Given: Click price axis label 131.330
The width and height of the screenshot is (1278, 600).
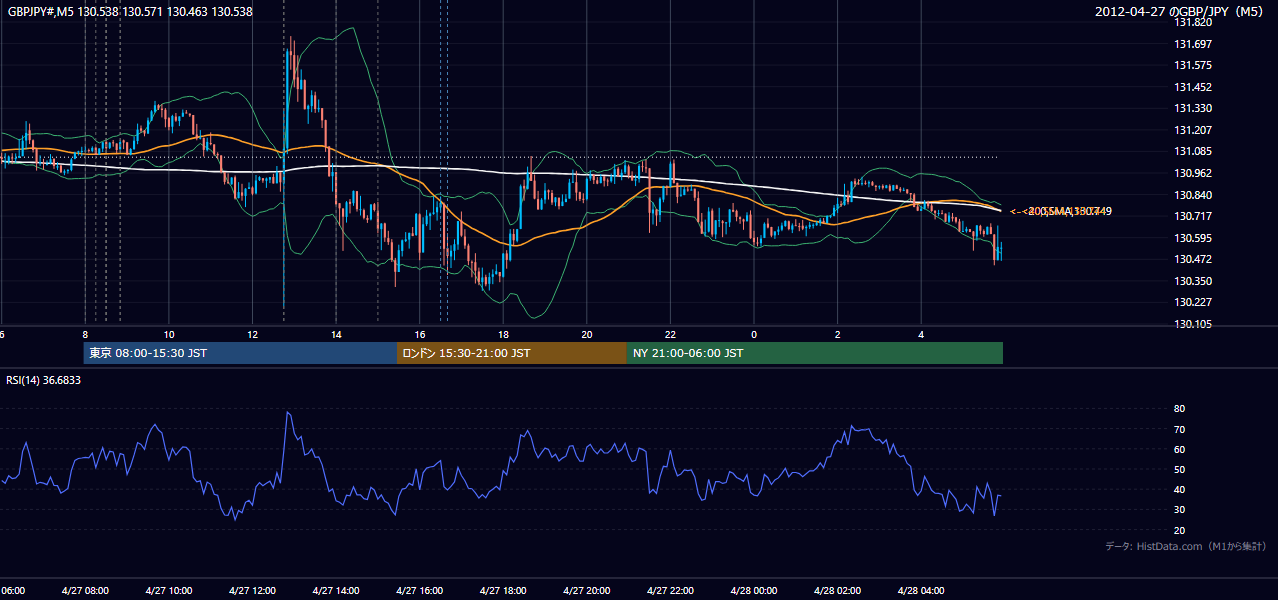Looking at the screenshot, I should pyautogui.click(x=1193, y=108).
